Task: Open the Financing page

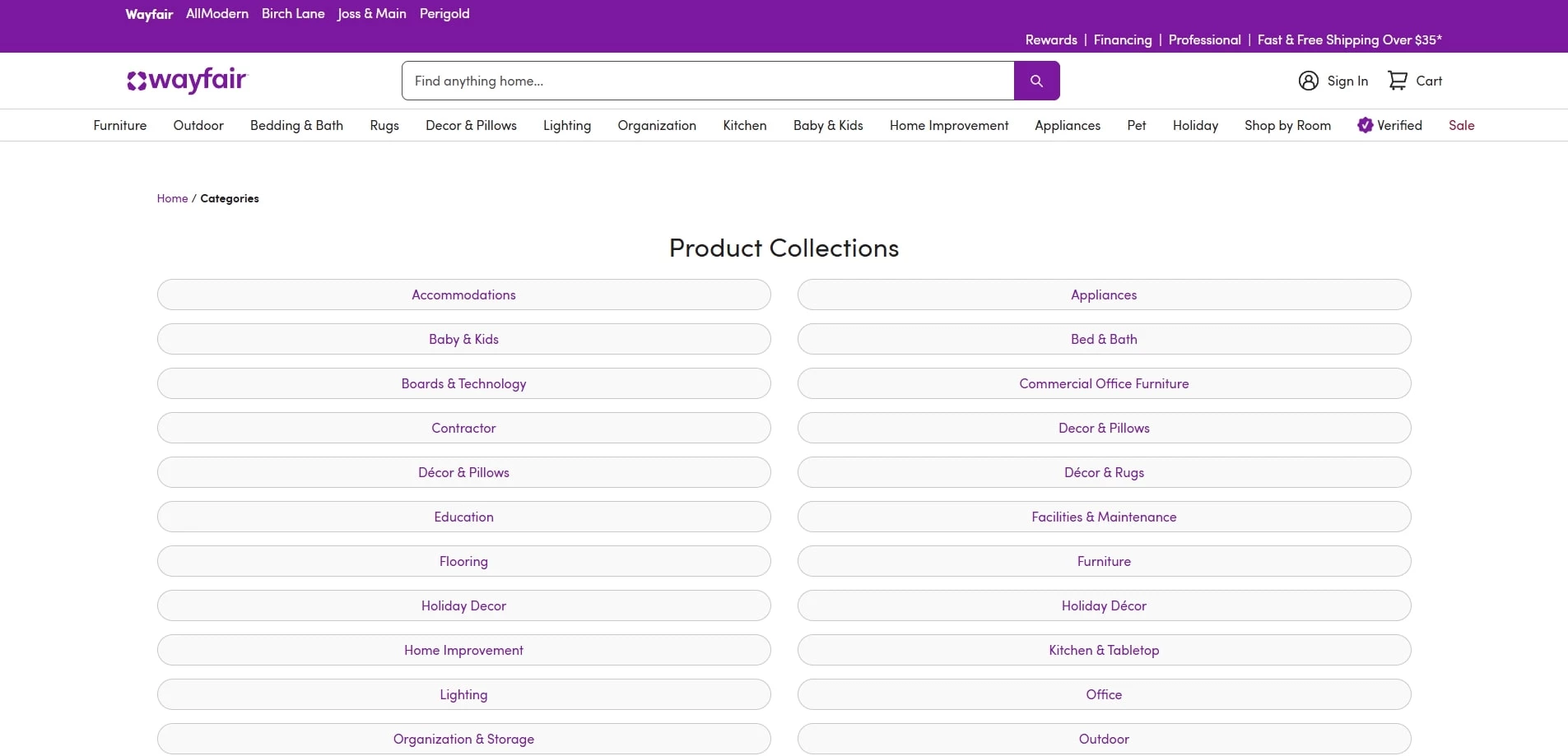Action: point(1122,39)
